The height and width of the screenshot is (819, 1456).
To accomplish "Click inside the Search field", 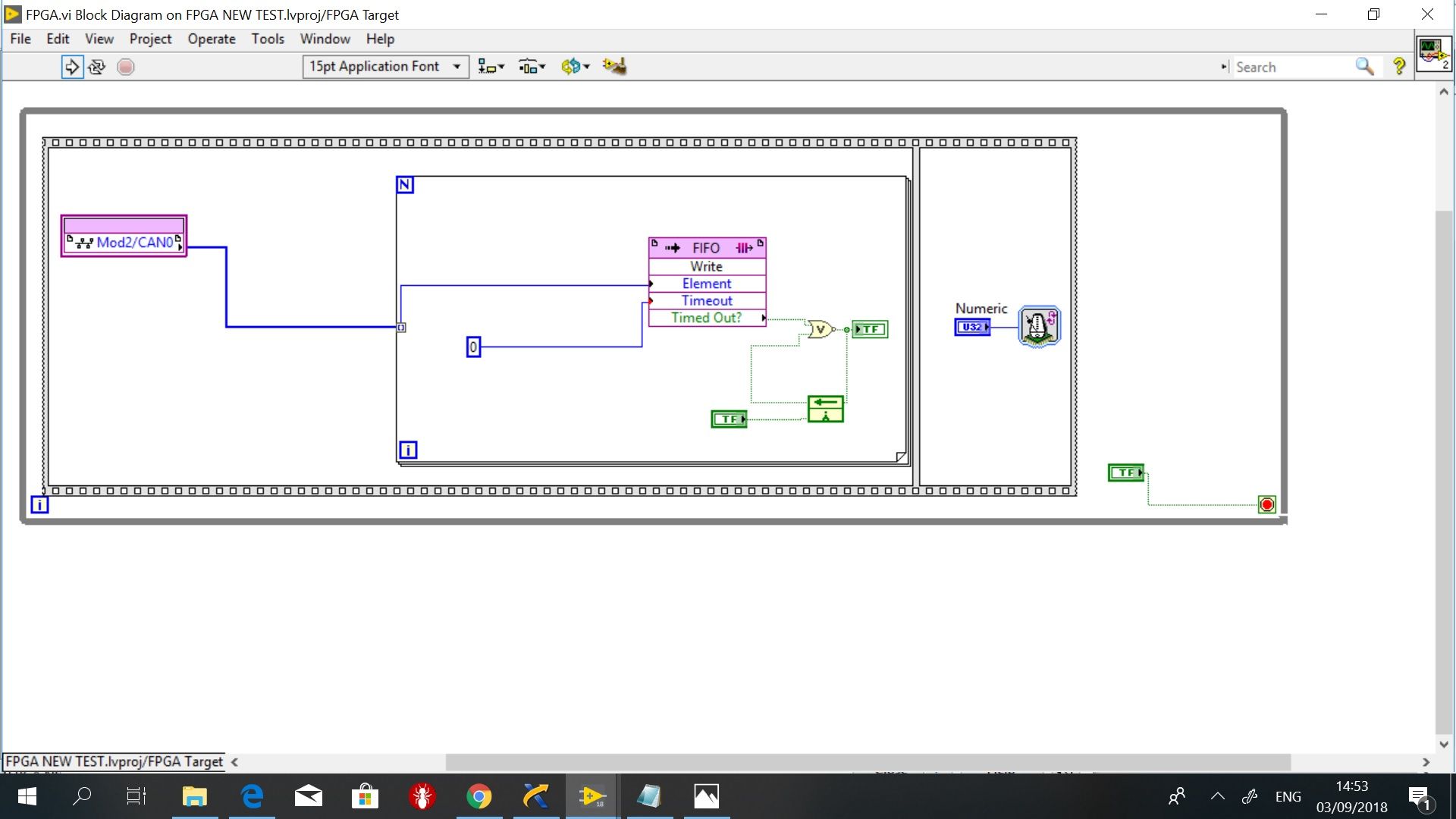I will point(1292,67).
